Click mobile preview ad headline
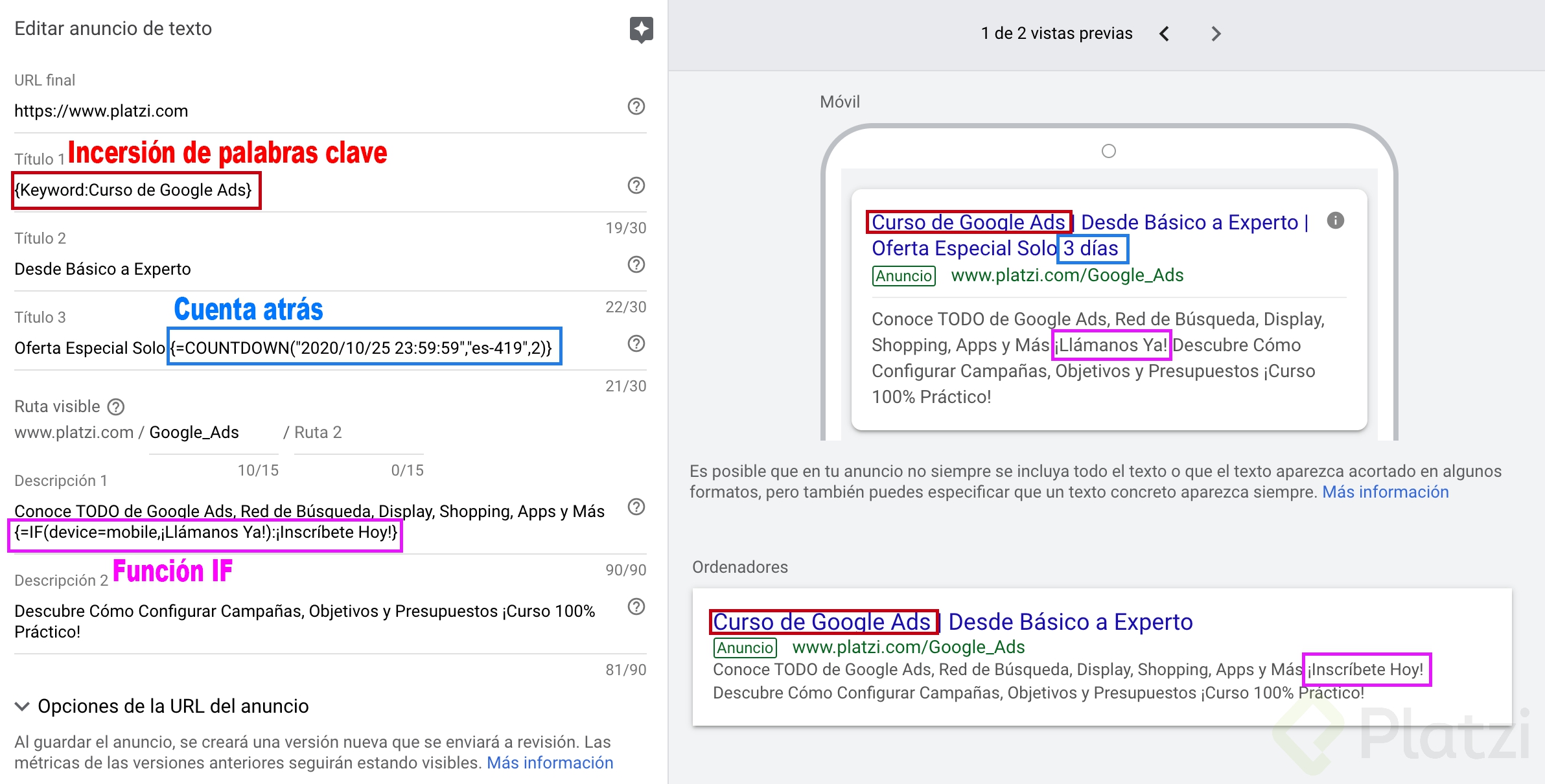 pos(1090,235)
